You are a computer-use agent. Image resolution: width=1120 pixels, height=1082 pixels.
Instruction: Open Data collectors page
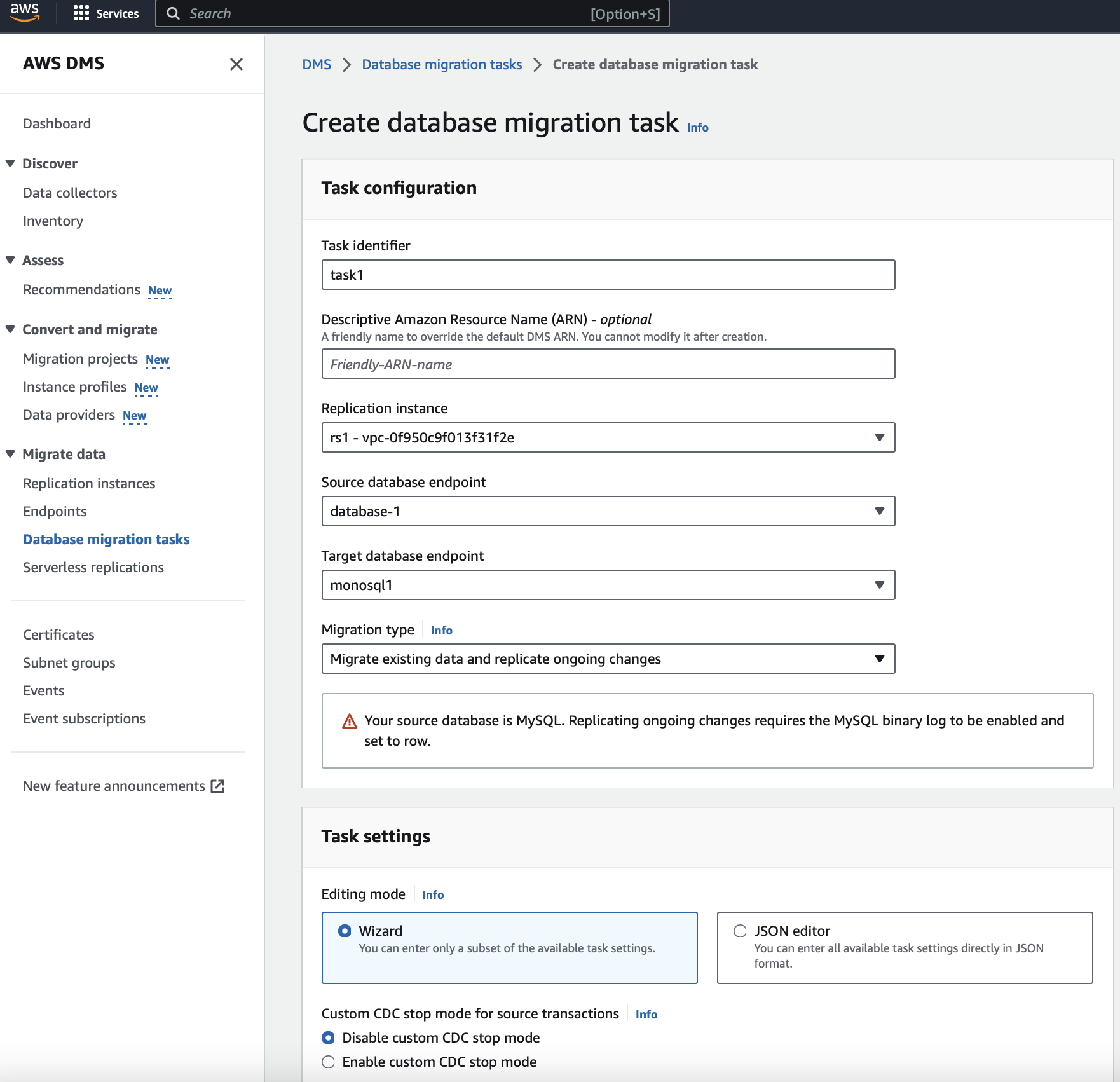[x=70, y=193]
